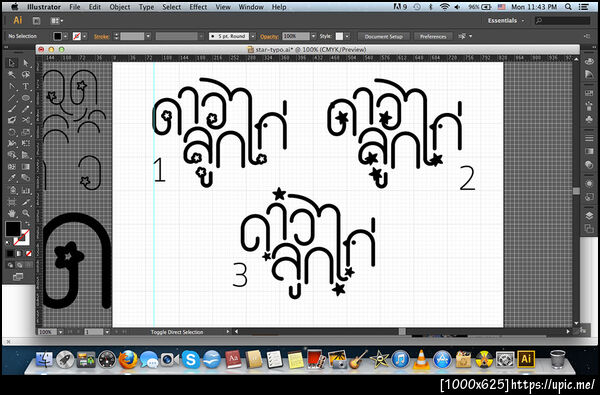Screen dimensions: 600x395
Task: Select the Hand tool
Action: click(12, 213)
